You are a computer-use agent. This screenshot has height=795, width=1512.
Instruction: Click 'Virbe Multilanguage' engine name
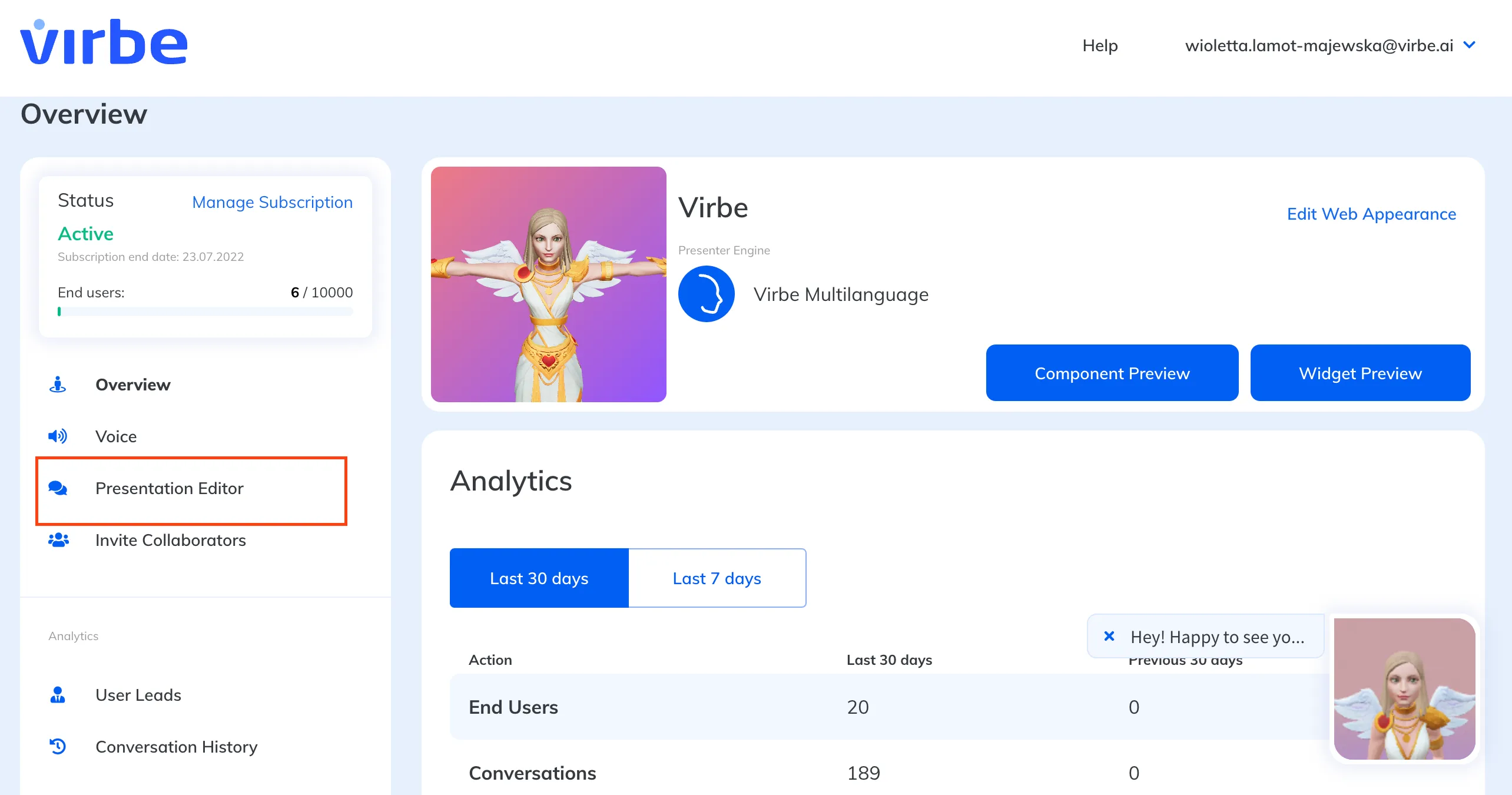(x=841, y=294)
